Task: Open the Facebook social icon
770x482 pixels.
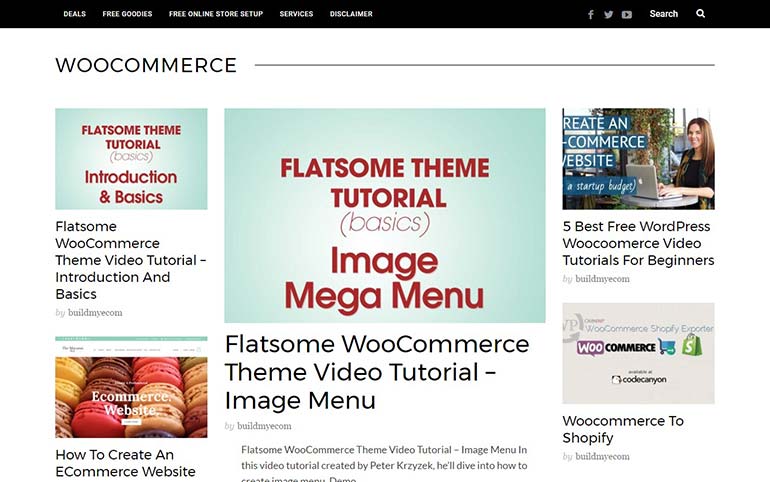Action: click(591, 14)
